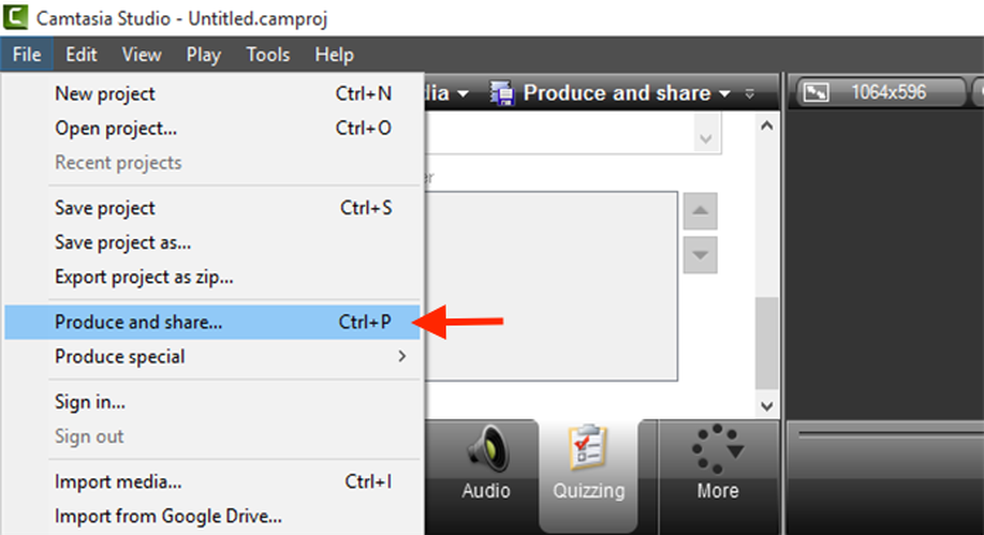Expand the small toolbar overflow chevron
The image size is (984, 535).
coord(750,94)
